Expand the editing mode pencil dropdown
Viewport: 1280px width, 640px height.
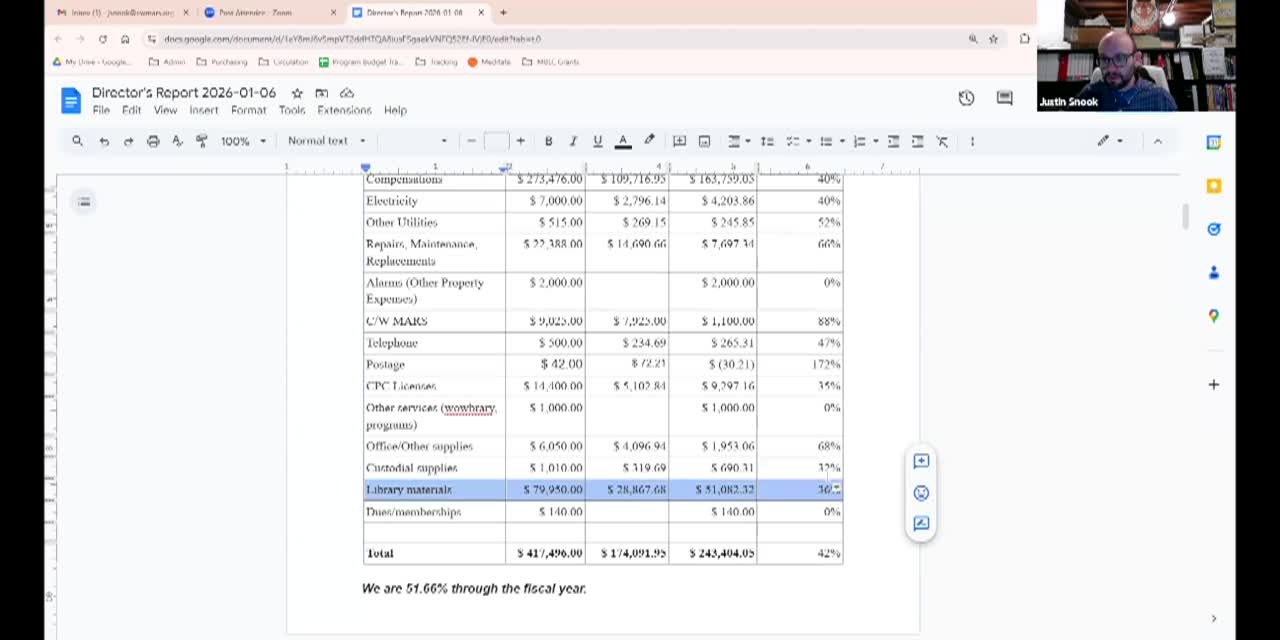1109,141
